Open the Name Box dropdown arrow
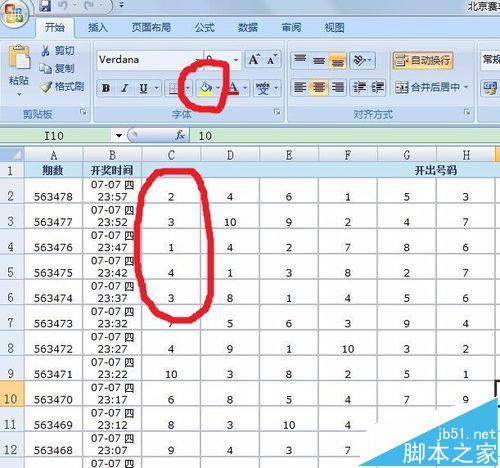The image size is (500, 468). point(119,136)
